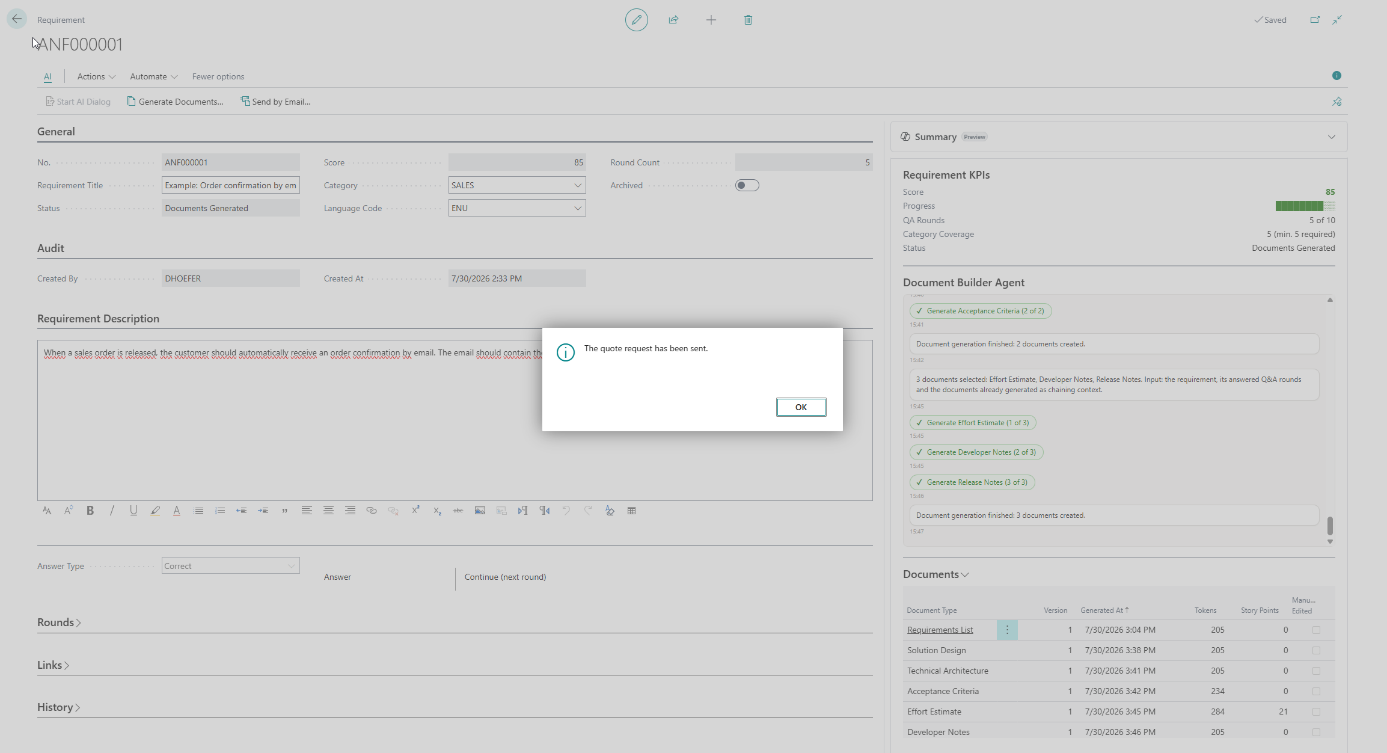Toggle the Archived switch
The width and height of the screenshot is (1387, 753).
747,185
